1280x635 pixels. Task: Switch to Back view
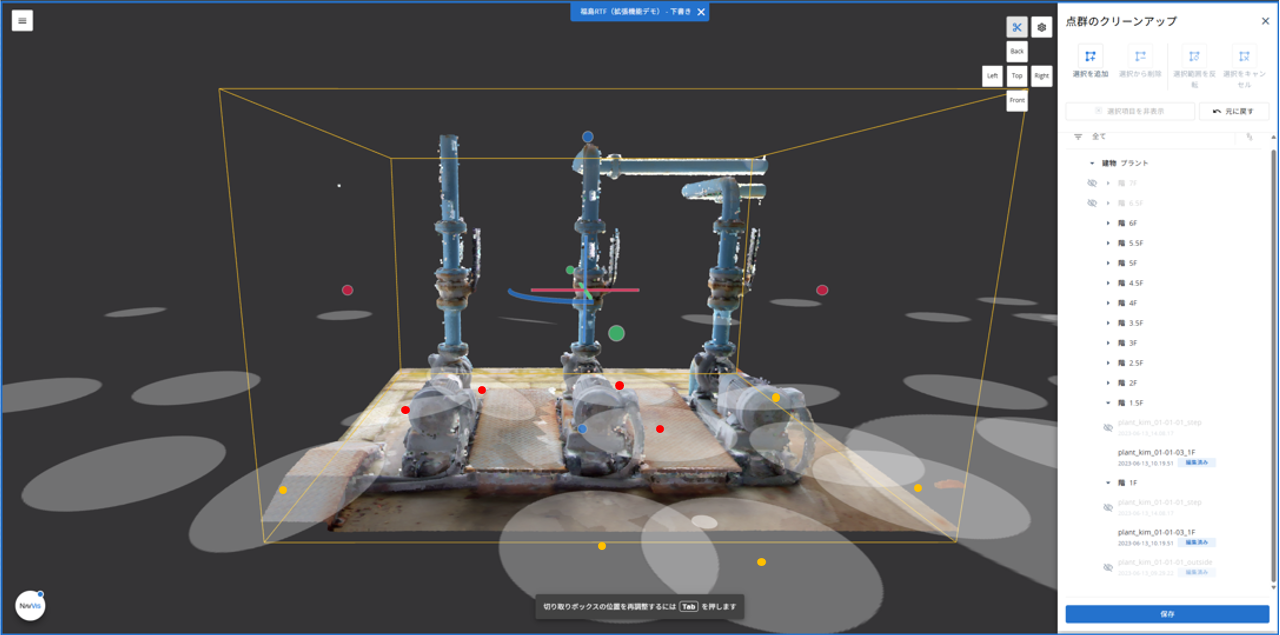tap(1017, 51)
